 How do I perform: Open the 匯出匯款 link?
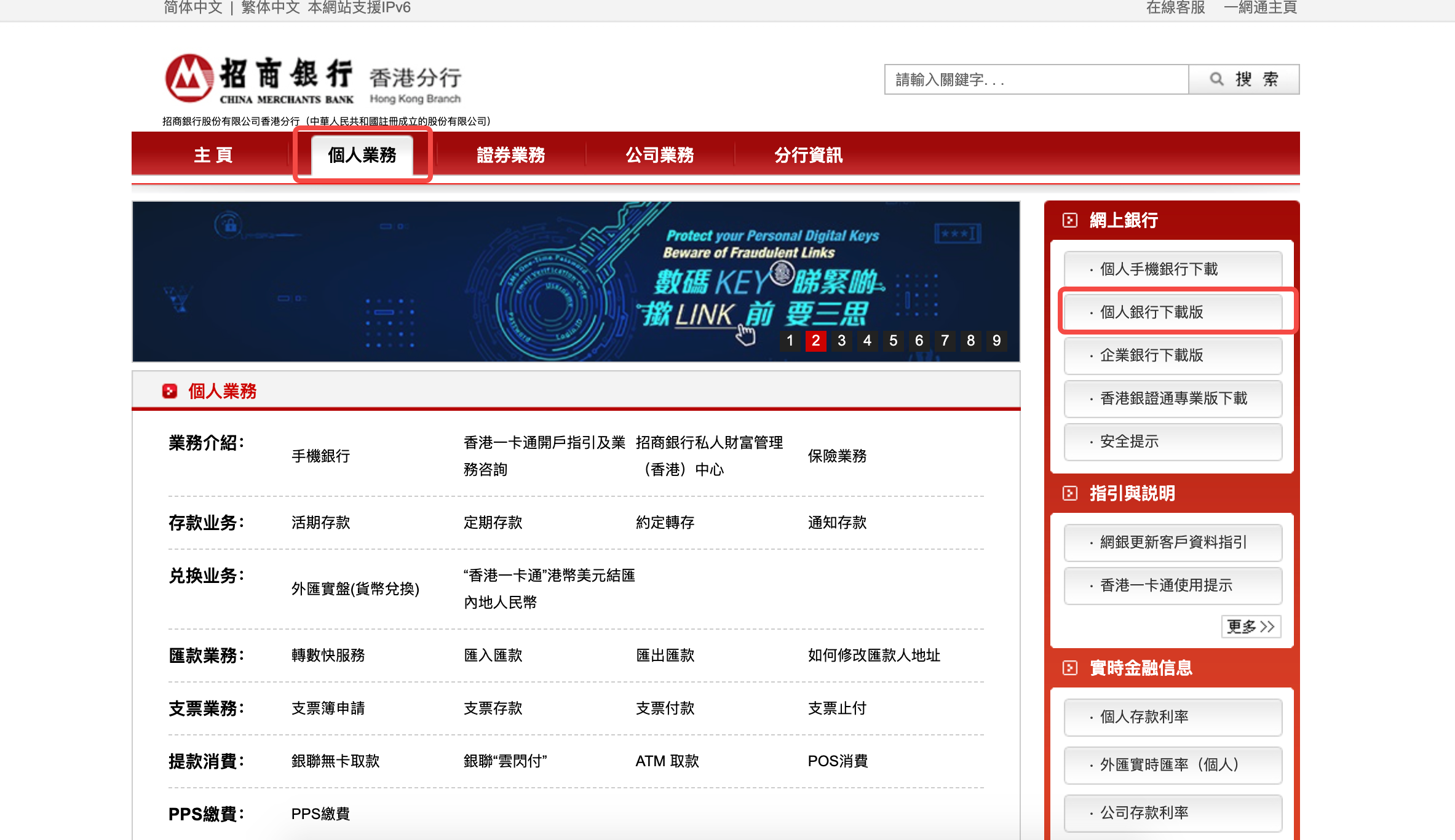[665, 656]
